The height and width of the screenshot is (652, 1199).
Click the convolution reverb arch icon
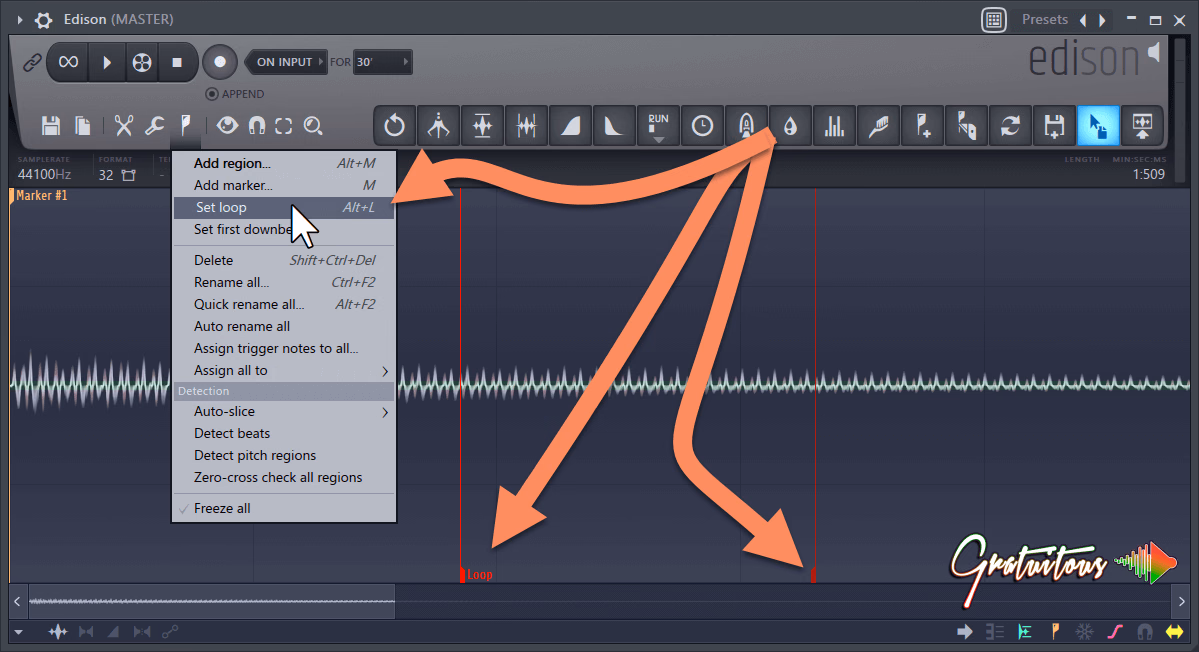(746, 125)
